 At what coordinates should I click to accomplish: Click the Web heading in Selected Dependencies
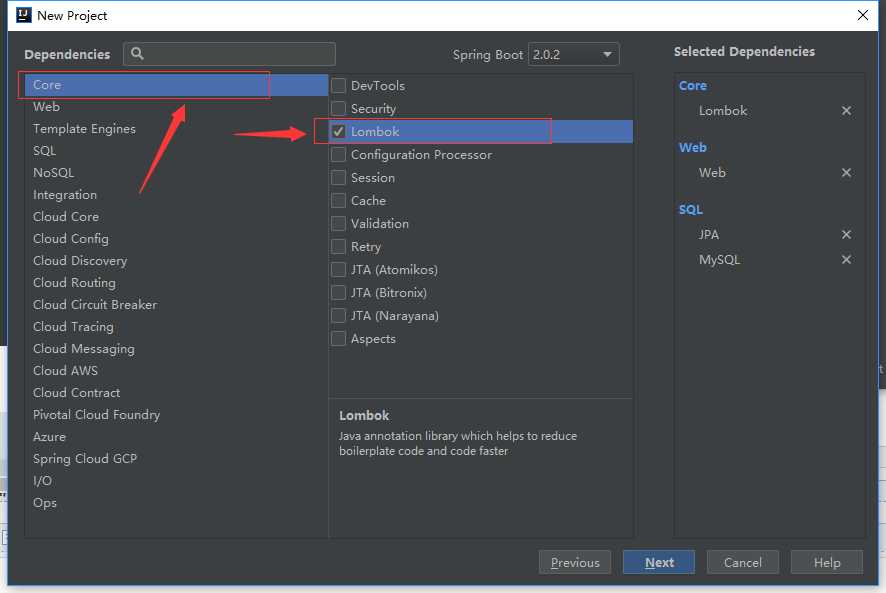tap(693, 148)
